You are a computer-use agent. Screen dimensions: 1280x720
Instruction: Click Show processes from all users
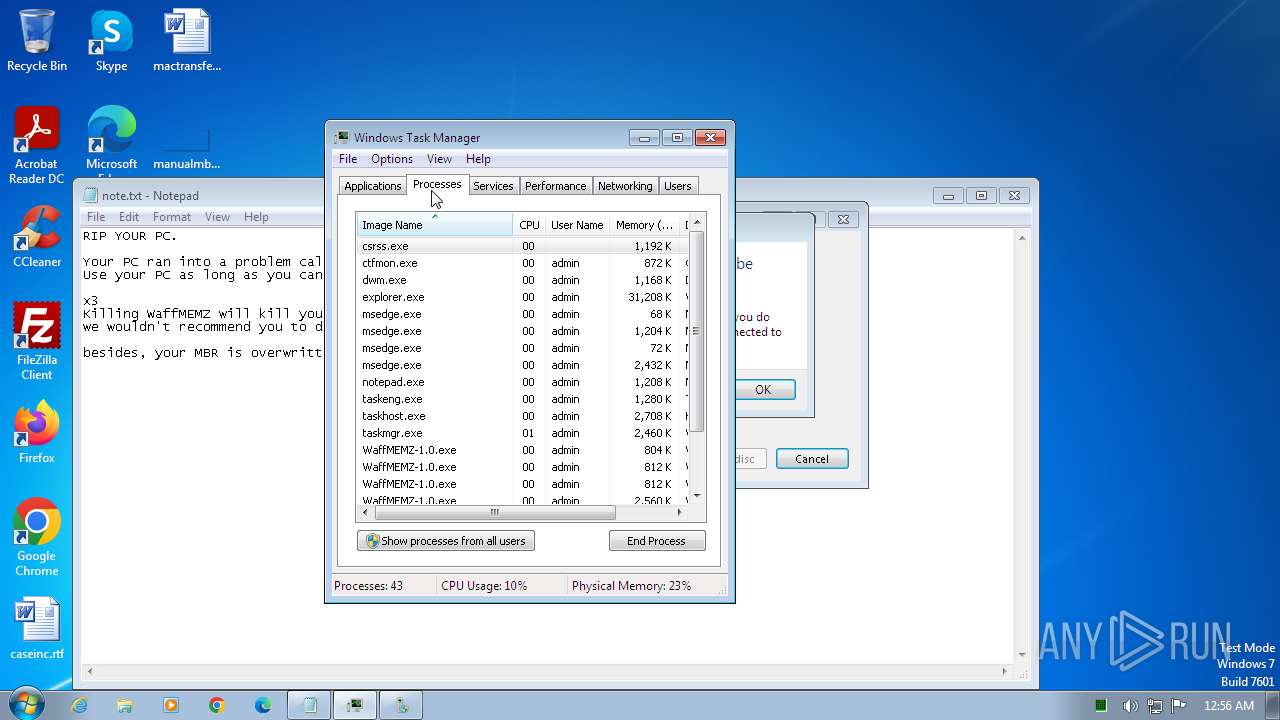(446, 541)
